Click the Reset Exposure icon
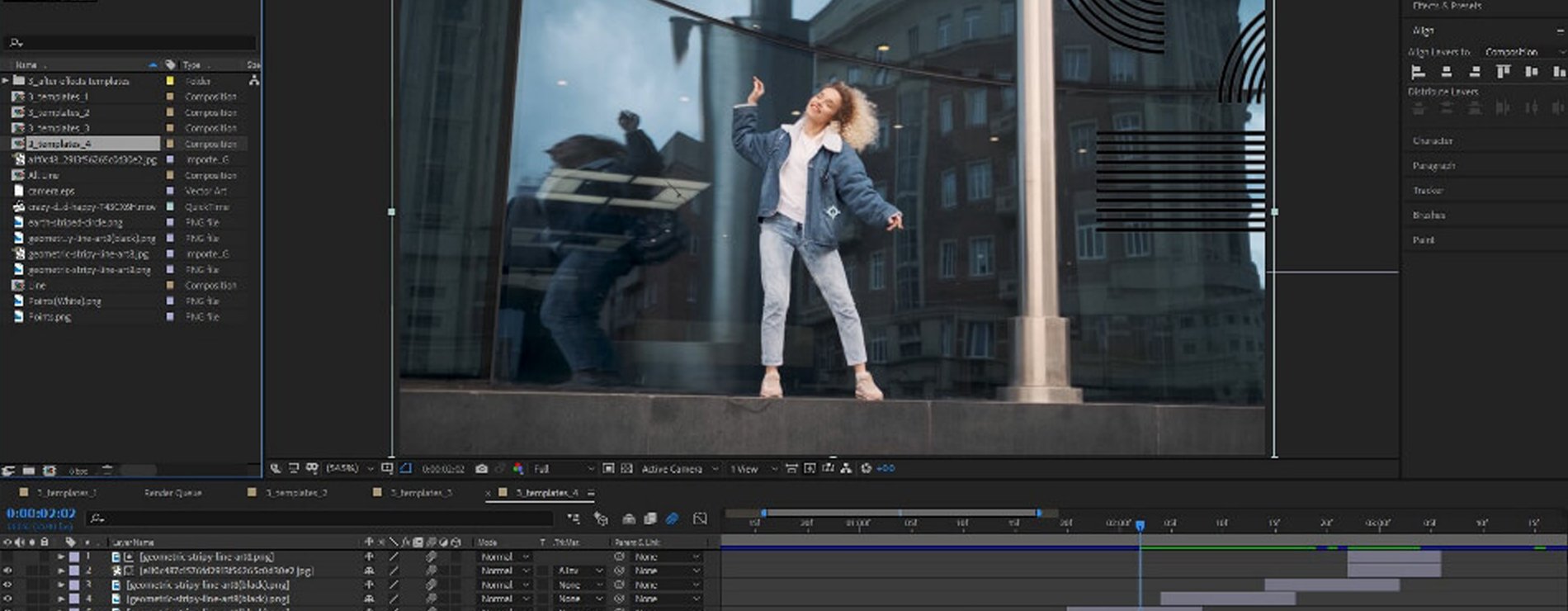Image resolution: width=1568 pixels, height=611 pixels. (x=866, y=468)
